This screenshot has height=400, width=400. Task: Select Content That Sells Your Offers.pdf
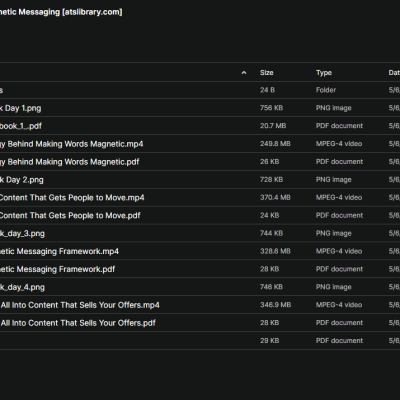[78, 323]
